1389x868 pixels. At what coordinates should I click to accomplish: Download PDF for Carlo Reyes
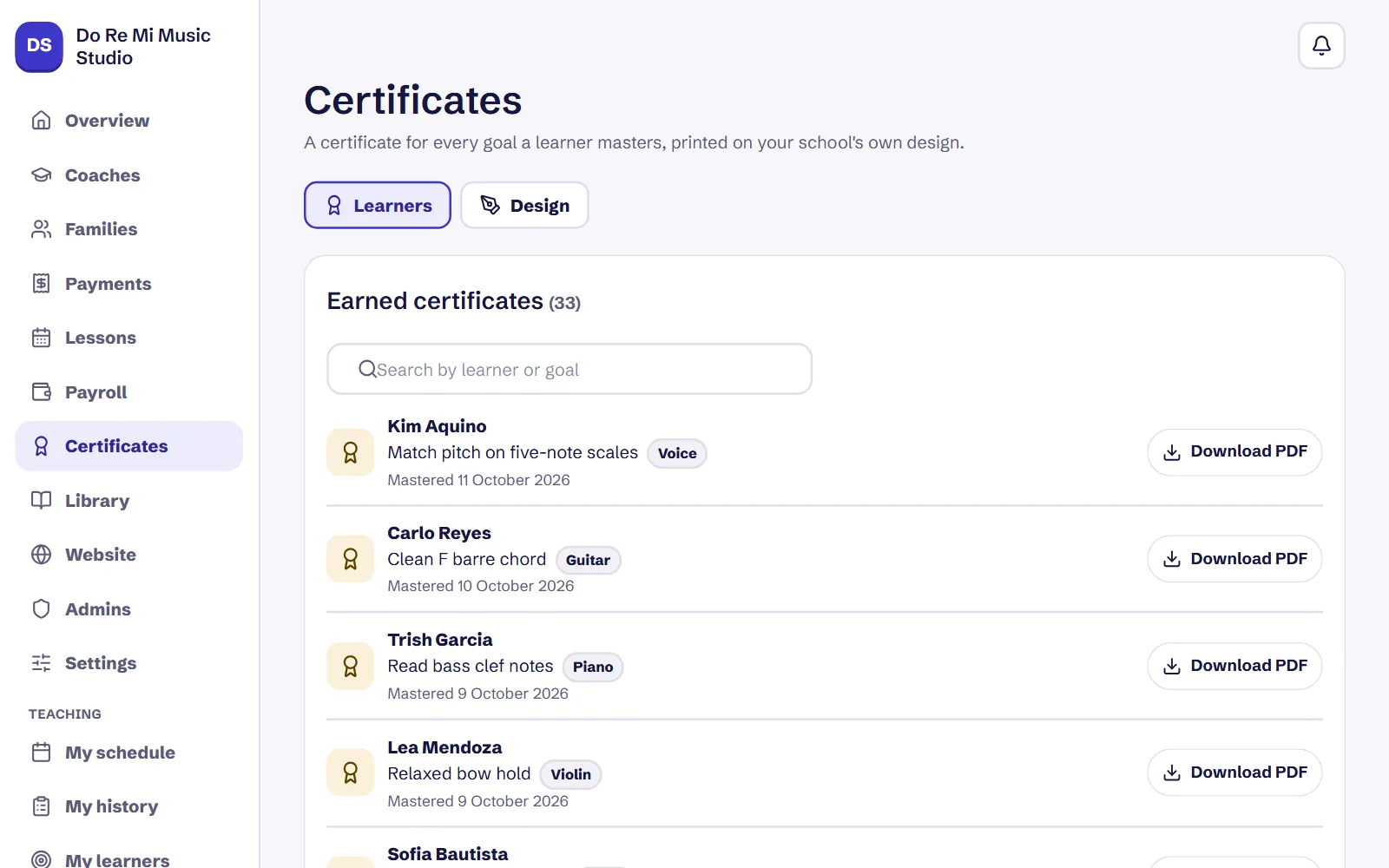[1234, 559]
